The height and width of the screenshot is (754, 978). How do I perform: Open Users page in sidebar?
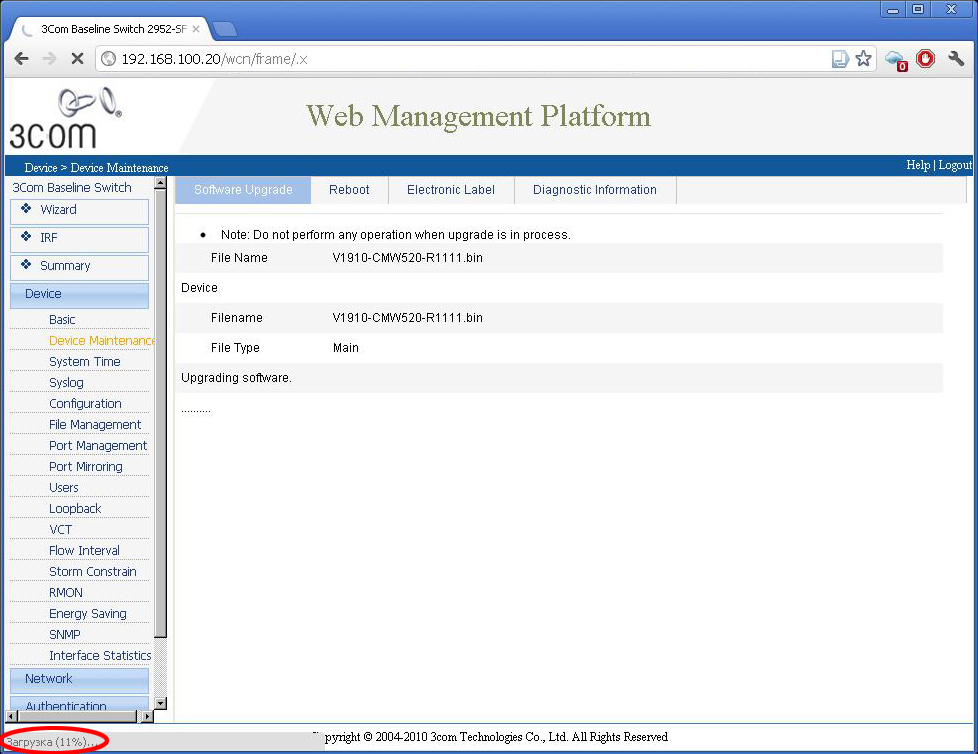(64, 488)
